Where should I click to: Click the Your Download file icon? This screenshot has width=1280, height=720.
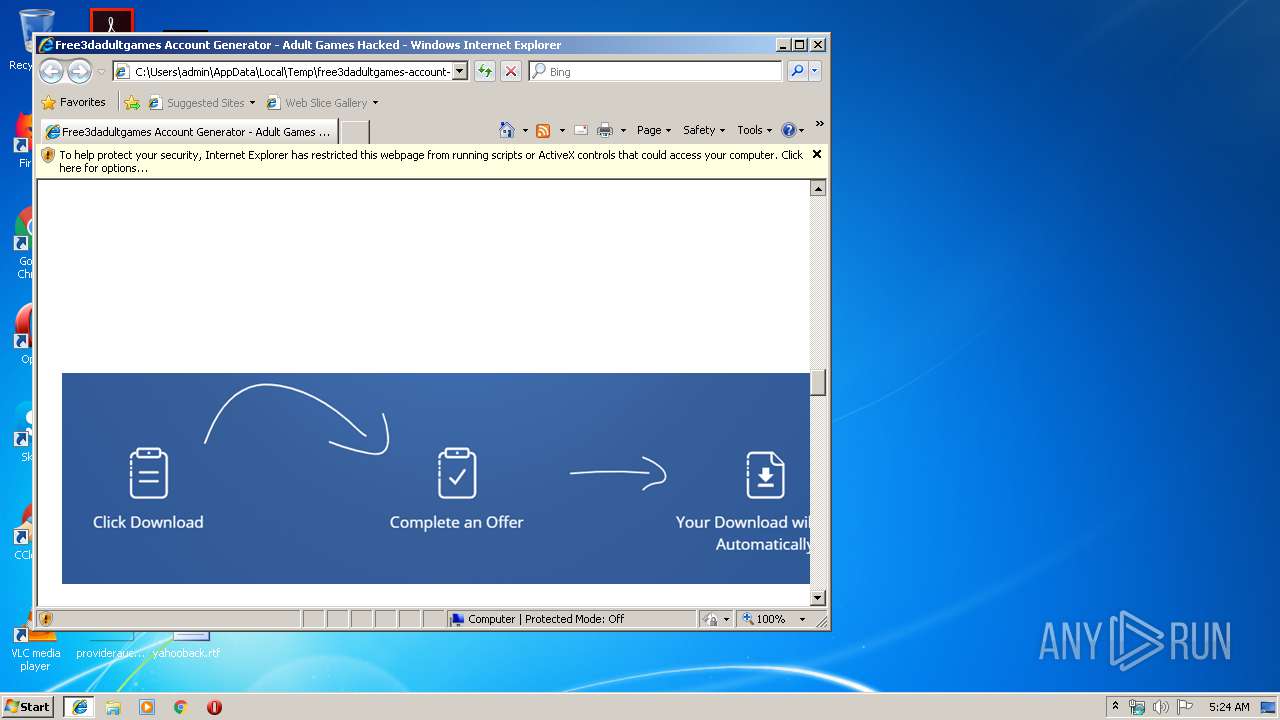pyautogui.click(x=765, y=474)
